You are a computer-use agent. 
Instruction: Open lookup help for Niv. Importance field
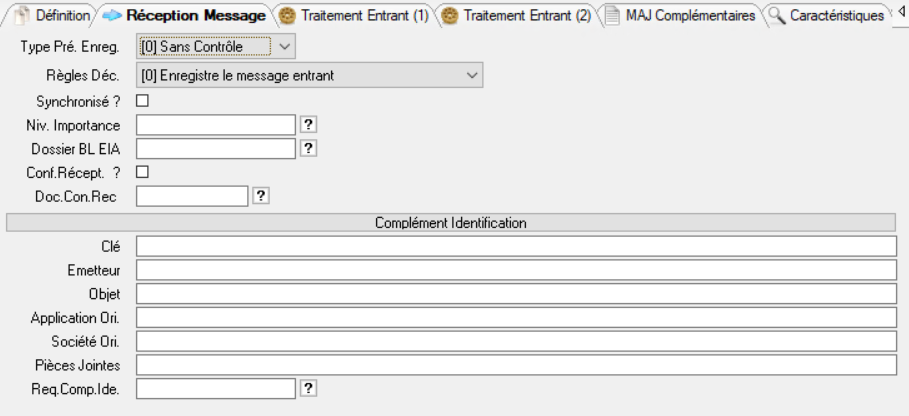pyautogui.click(x=309, y=124)
